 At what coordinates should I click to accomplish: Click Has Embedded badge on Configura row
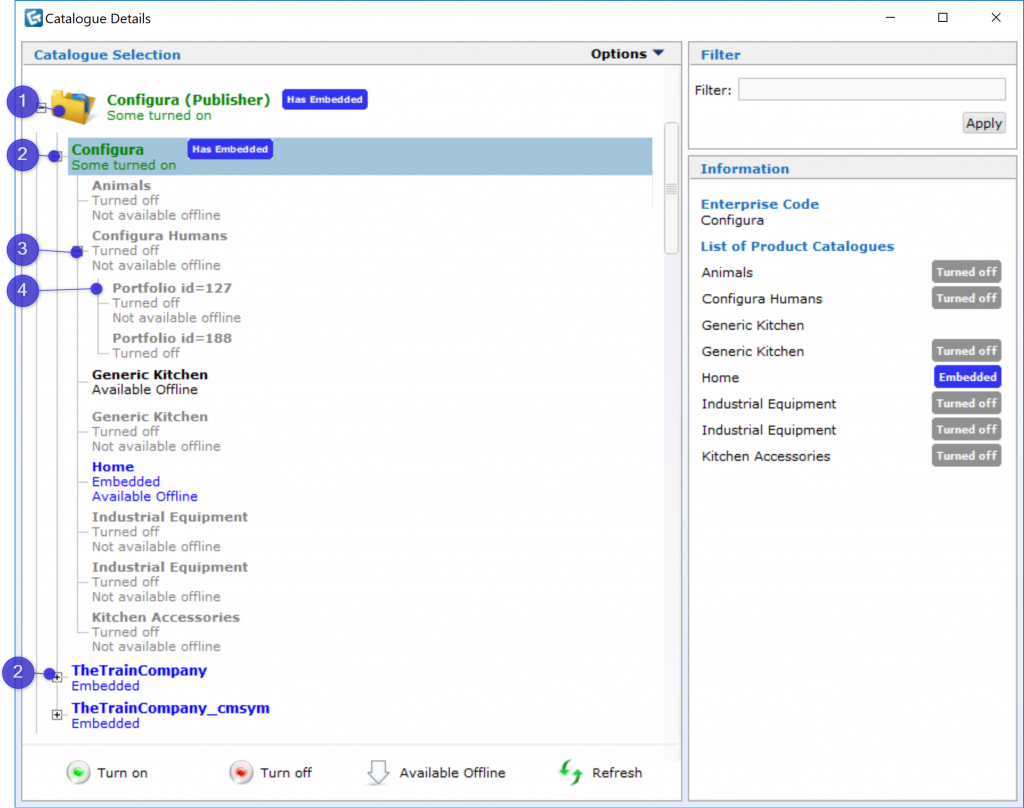pos(230,149)
